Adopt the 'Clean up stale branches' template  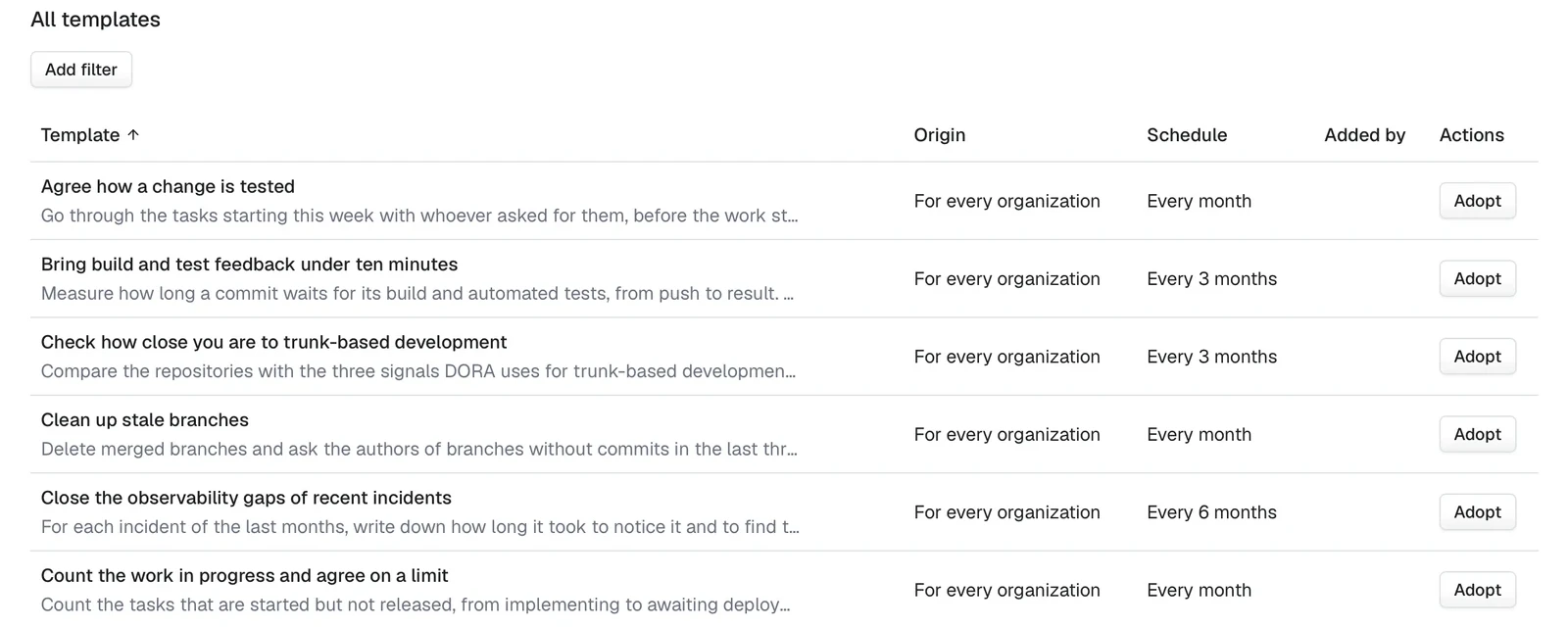click(1477, 434)
